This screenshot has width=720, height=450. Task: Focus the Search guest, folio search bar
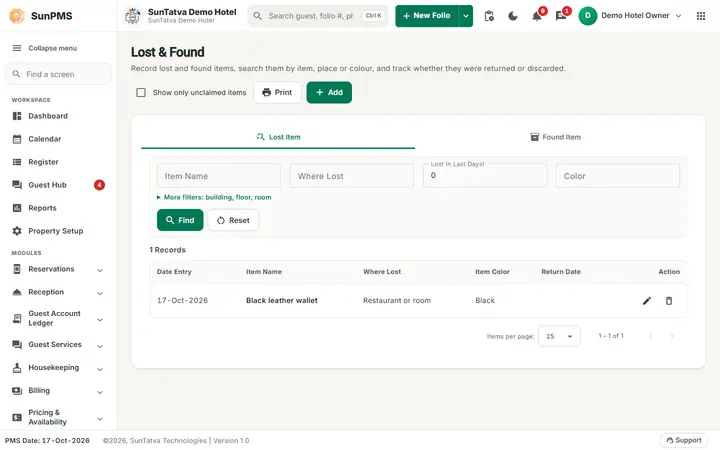pos(318,16)
